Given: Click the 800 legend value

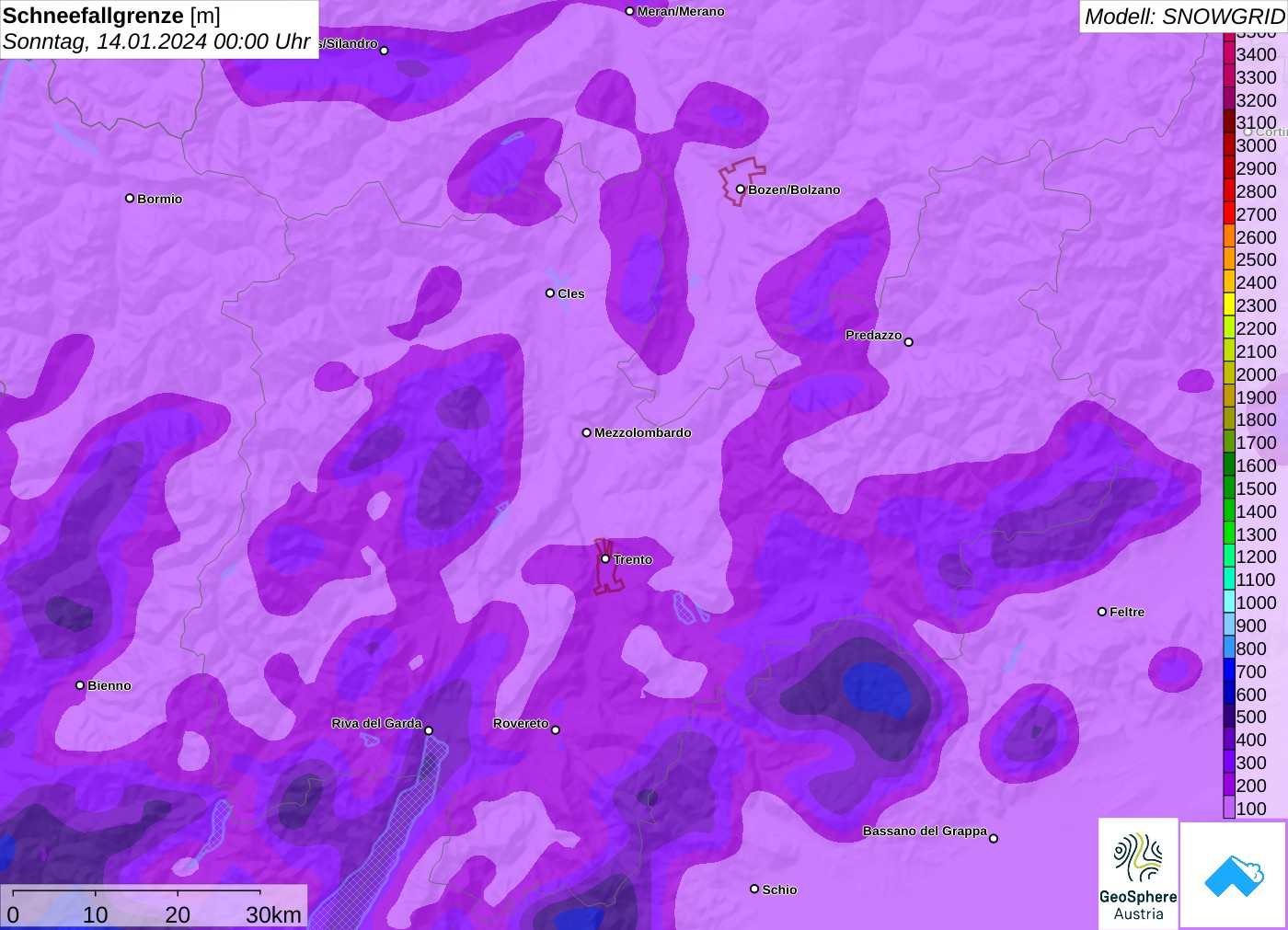Looking at the screenshot, I should click(1251, 649).
